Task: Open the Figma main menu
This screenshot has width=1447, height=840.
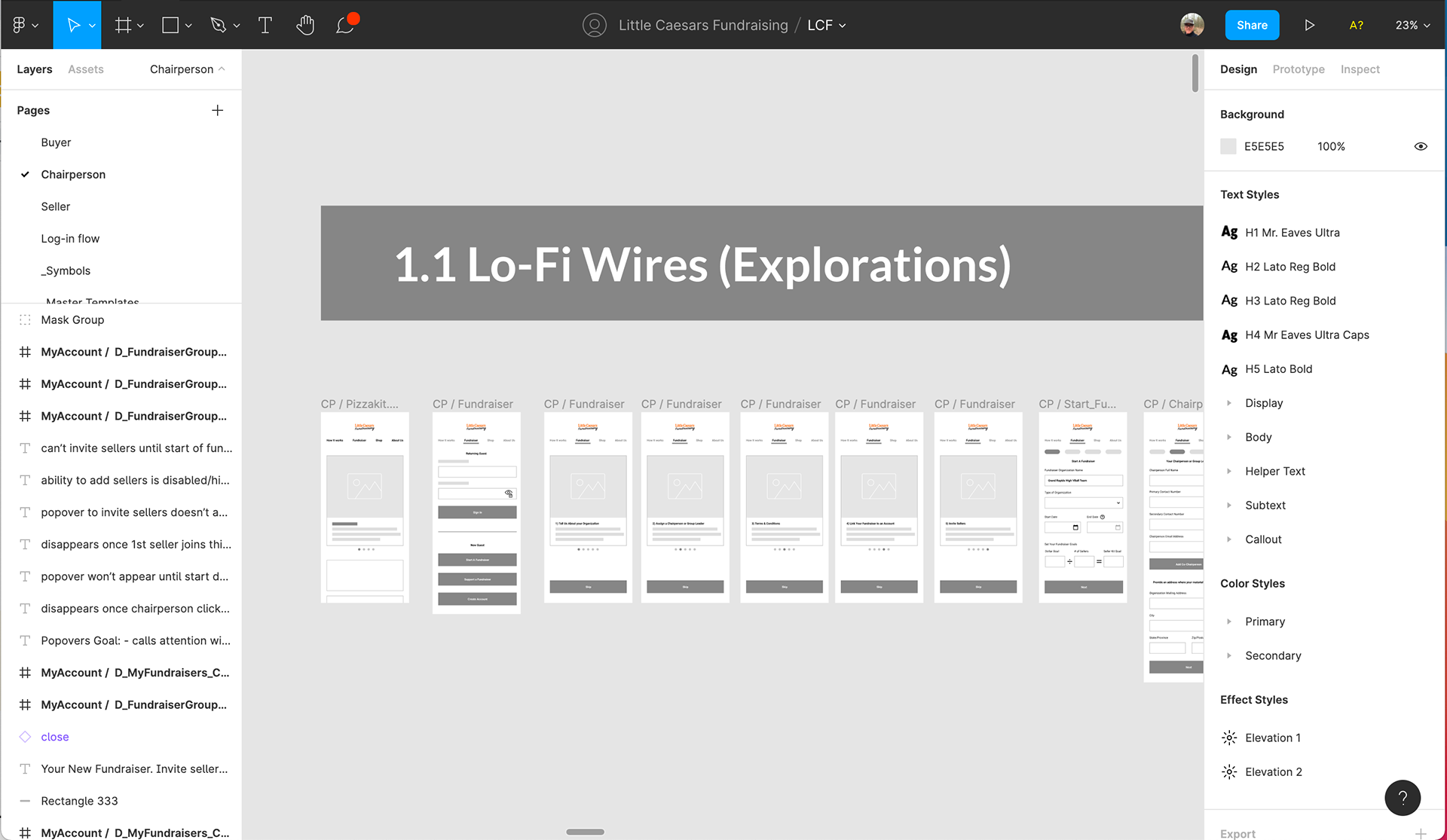Action: 24,25
